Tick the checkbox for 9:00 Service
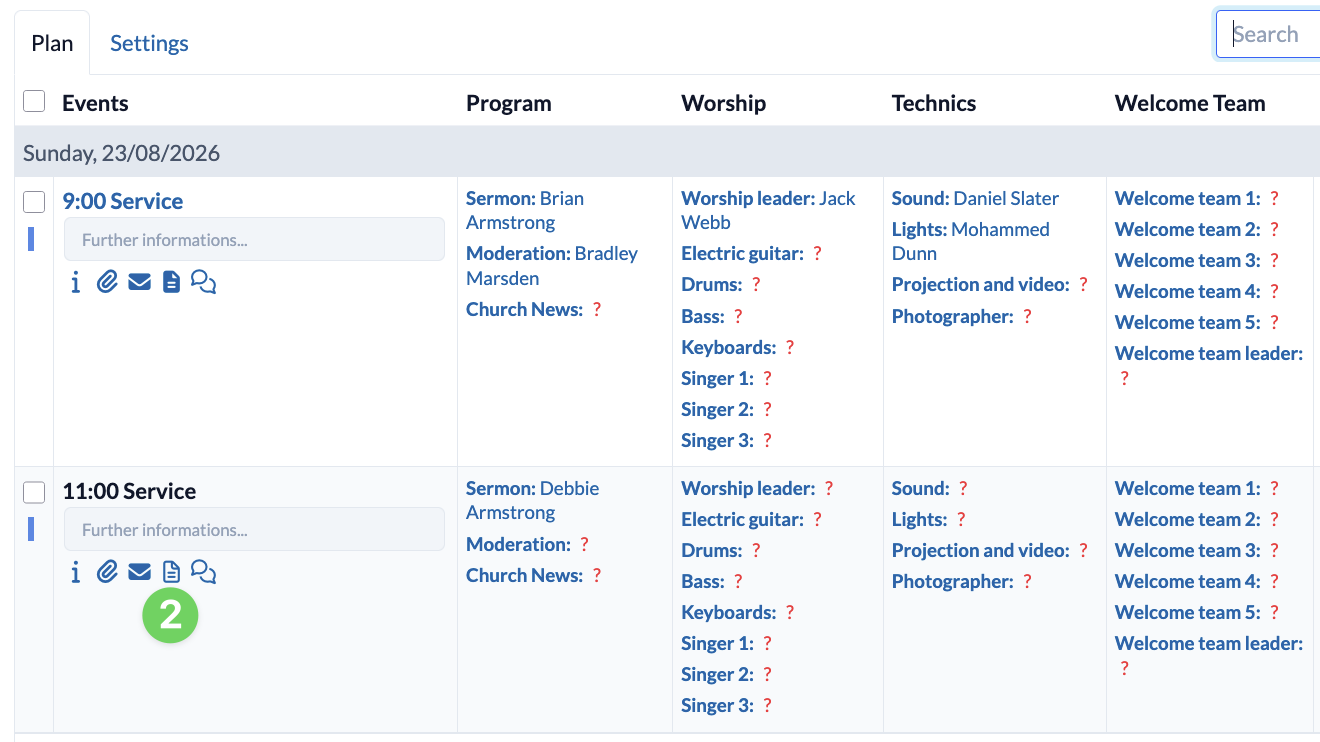This screenshot has height=742, width=1320. 34,202
